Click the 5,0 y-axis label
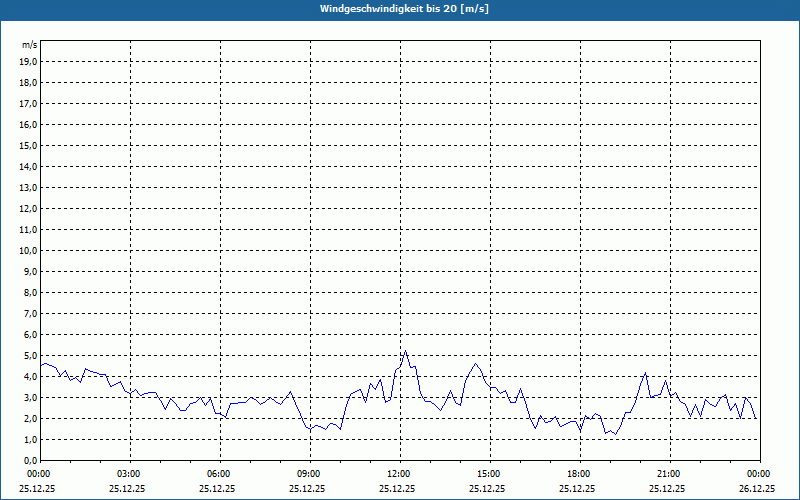Screen dimensions: 800x500 (31, 355)
